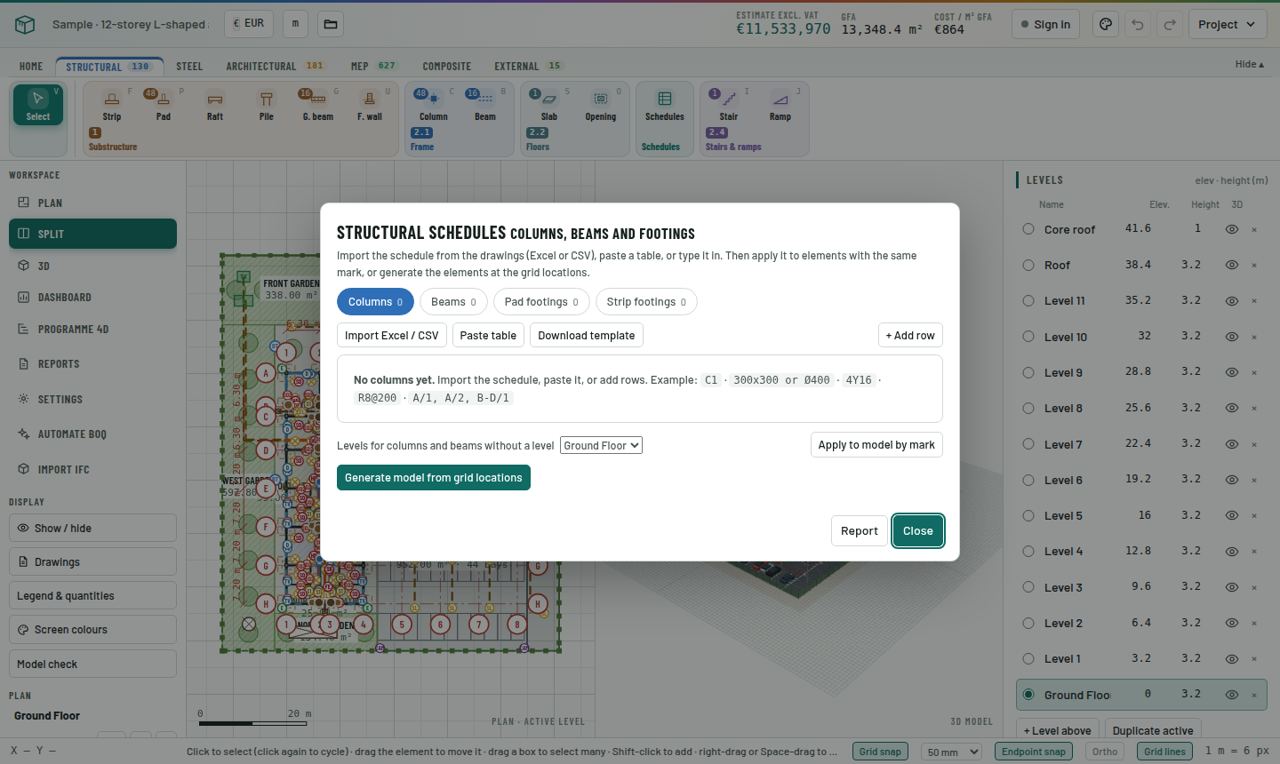Choose the Stair tool

coord(728,105)
